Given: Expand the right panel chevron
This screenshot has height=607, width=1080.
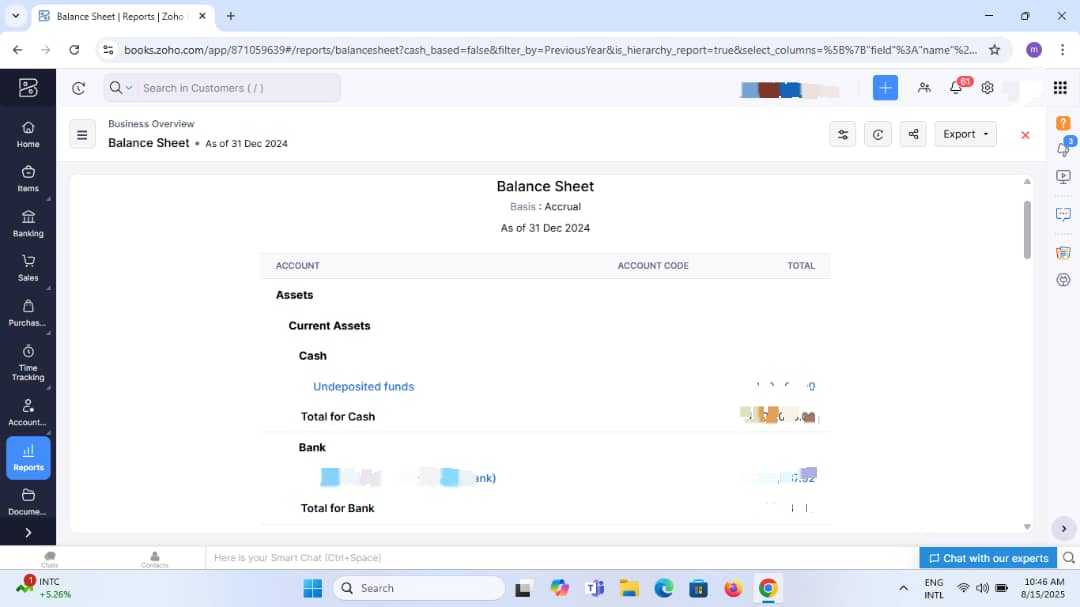Looking at the screenshot, I should (x=1063, y=528).
